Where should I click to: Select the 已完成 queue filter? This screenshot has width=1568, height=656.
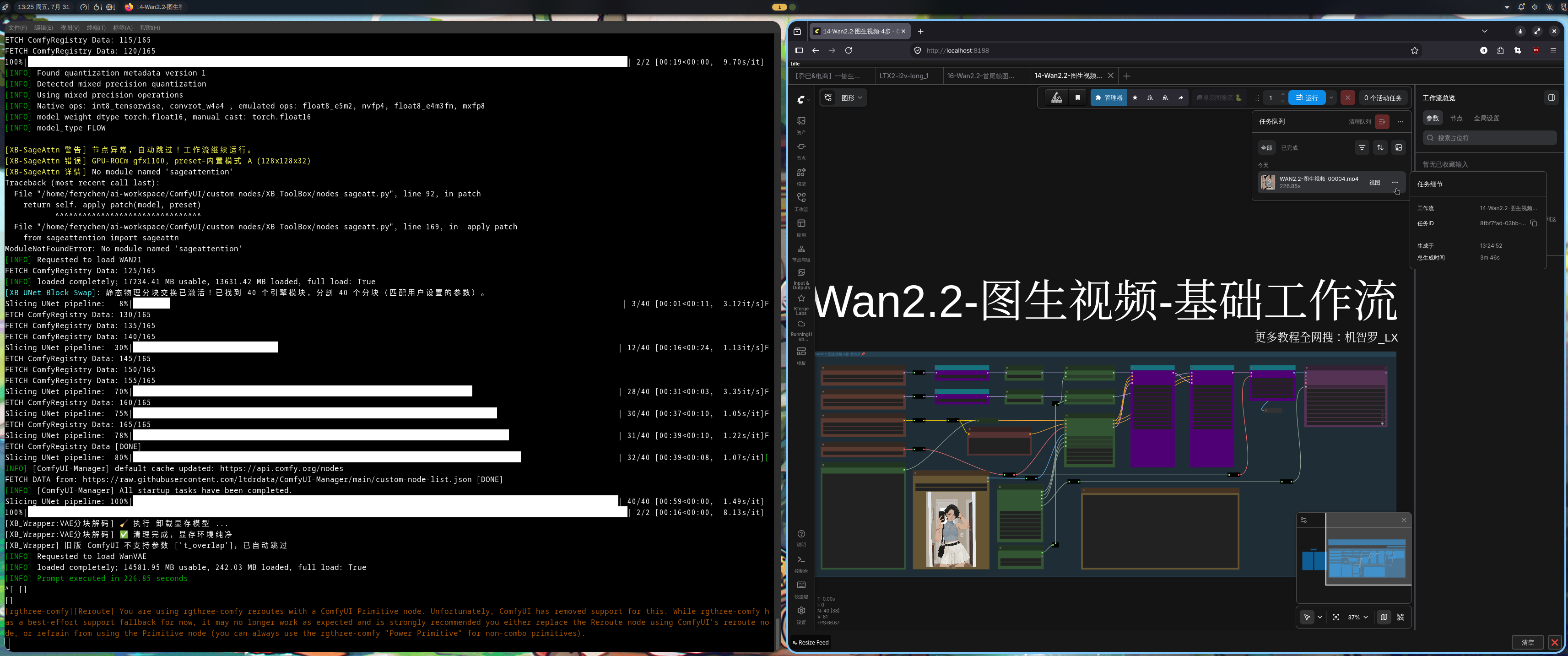[1289, 147]
